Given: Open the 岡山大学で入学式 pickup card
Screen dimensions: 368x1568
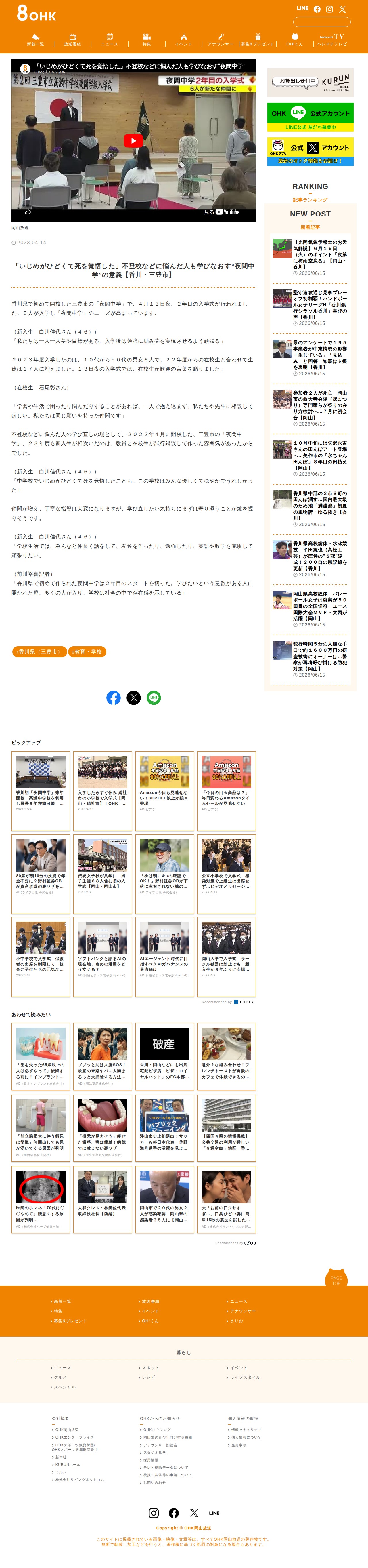Looking at the screenshot, I should click(x=226, y=957).
